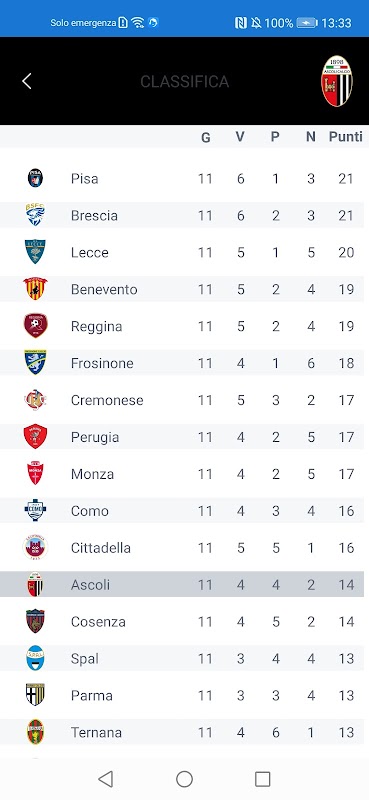The height and width of the screenshot is (800, 369).
Task: Select the Monza team name
Action: [x=92, y=473]
